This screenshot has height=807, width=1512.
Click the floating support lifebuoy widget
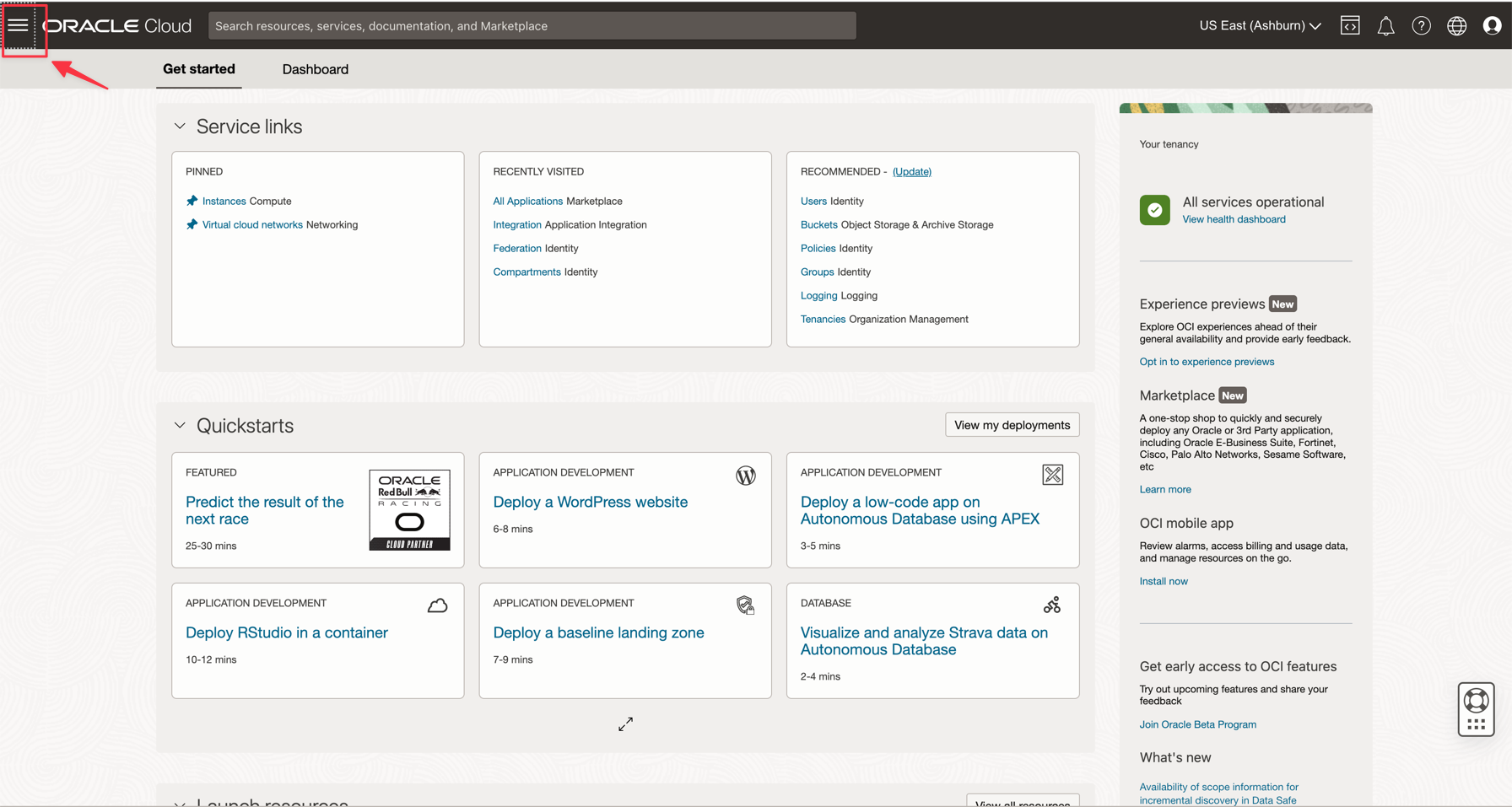[x=1476, y=708]
